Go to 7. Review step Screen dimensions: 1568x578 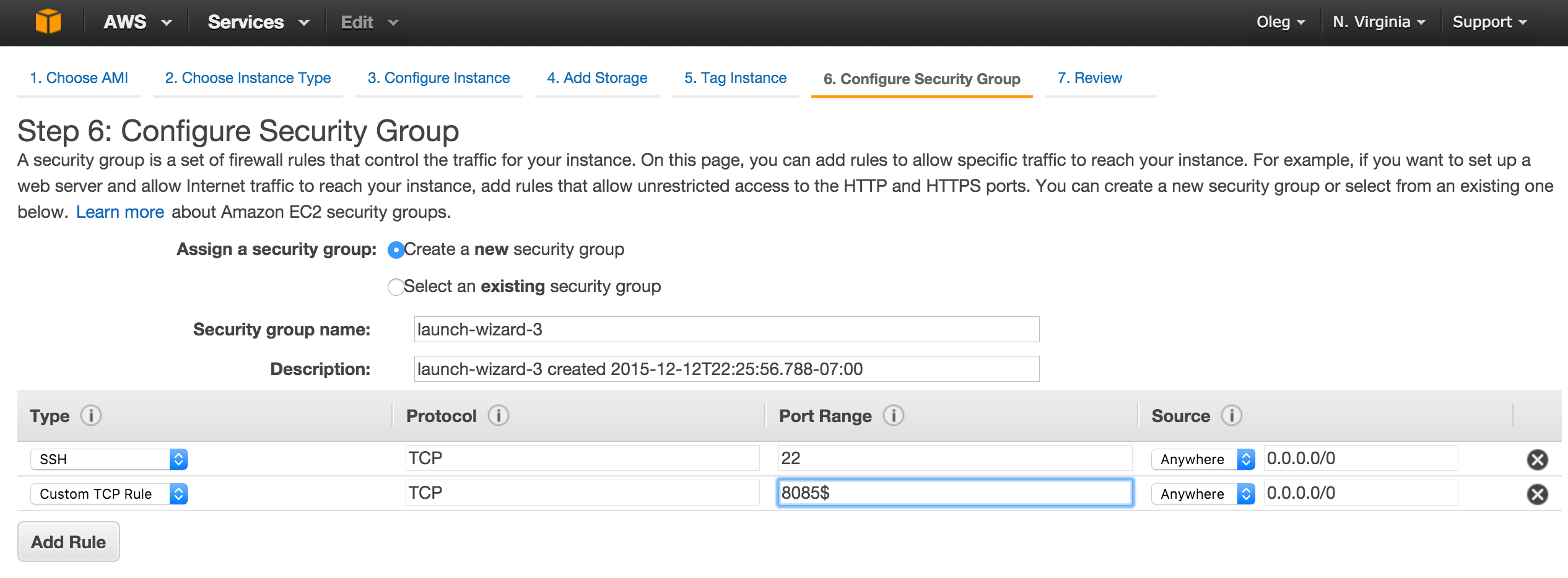(x=1090, y=78)
